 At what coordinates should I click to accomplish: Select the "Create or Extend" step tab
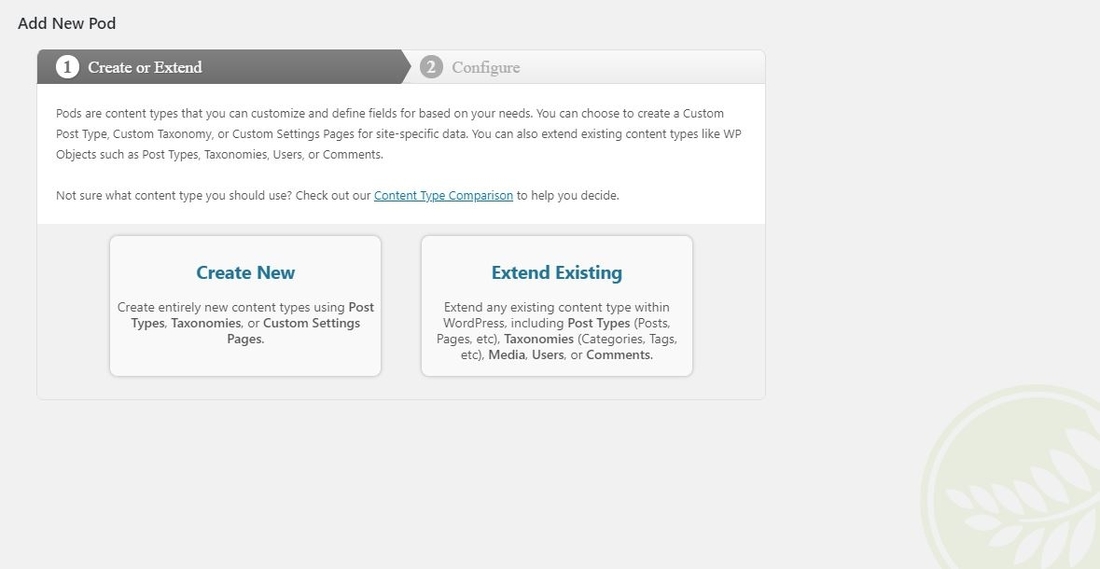145,67
